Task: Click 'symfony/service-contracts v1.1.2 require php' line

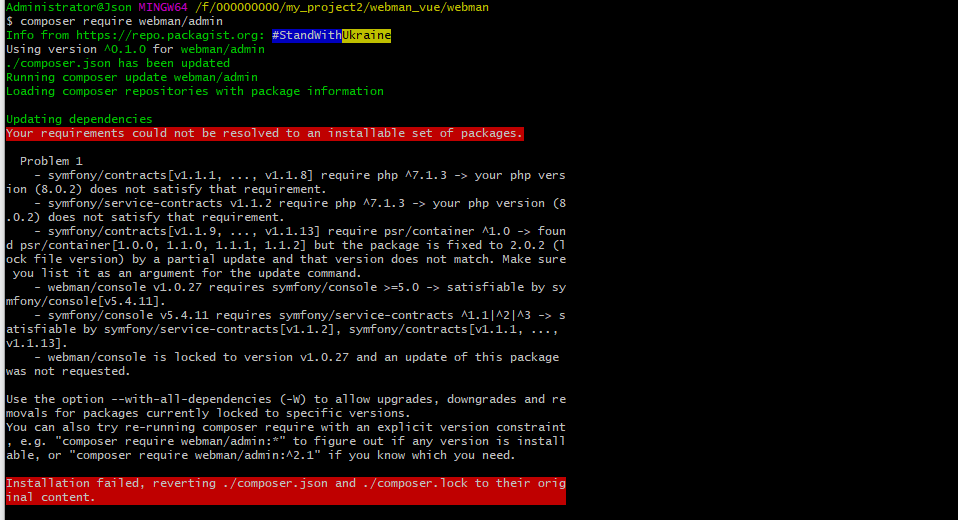Action: pos(300,203)
